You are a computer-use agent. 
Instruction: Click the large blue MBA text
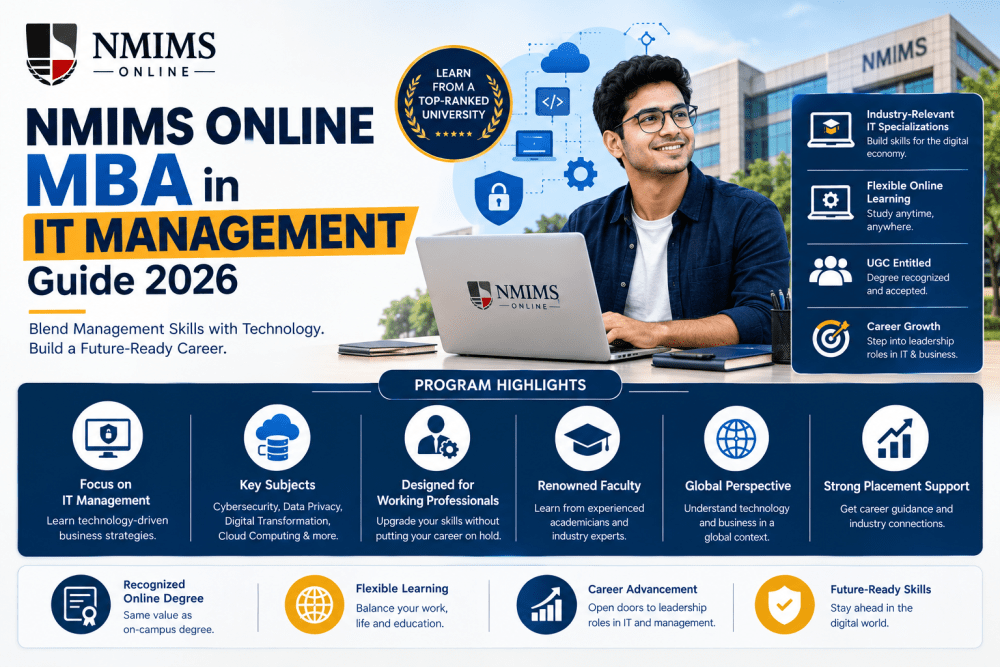(109, 180)
